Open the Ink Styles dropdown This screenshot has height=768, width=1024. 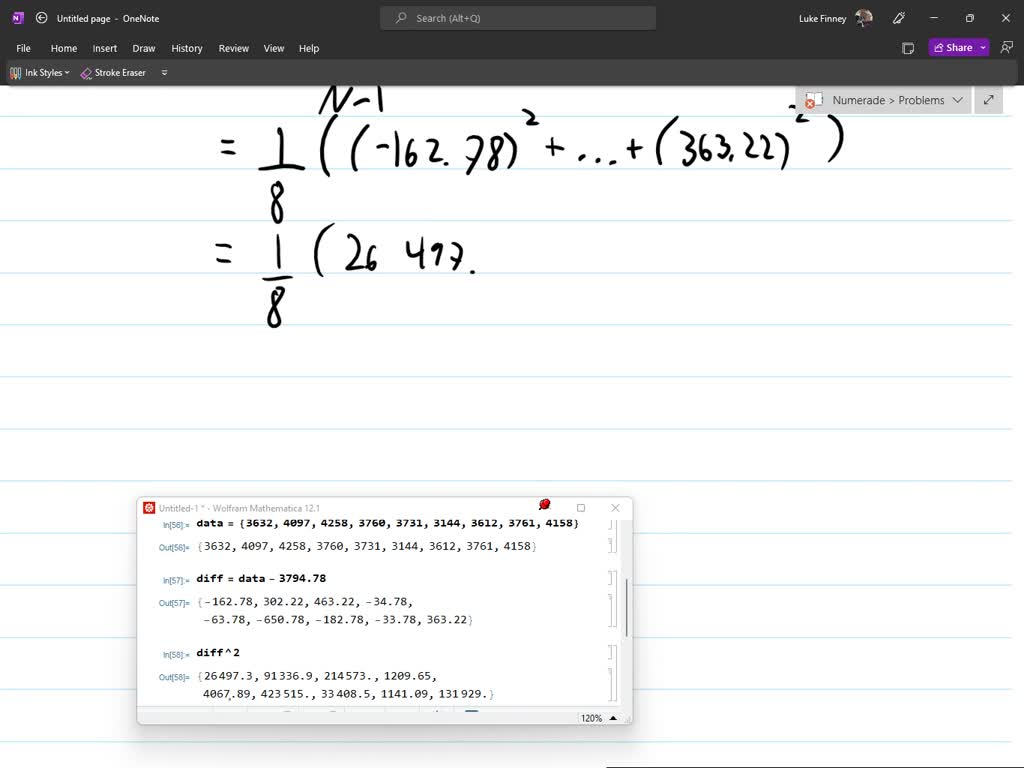coord(40,72)
